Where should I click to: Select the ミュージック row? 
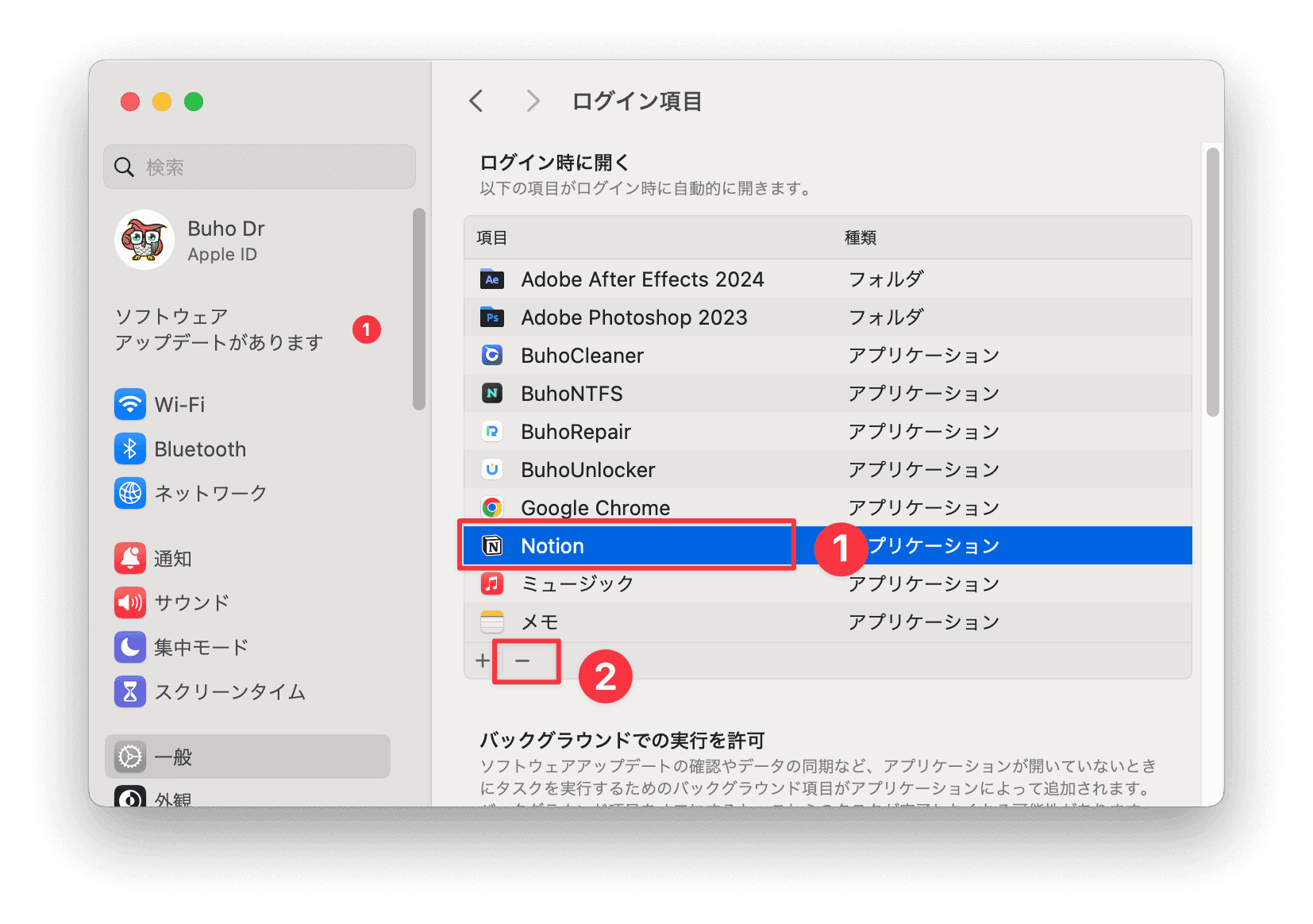(828, 583)
